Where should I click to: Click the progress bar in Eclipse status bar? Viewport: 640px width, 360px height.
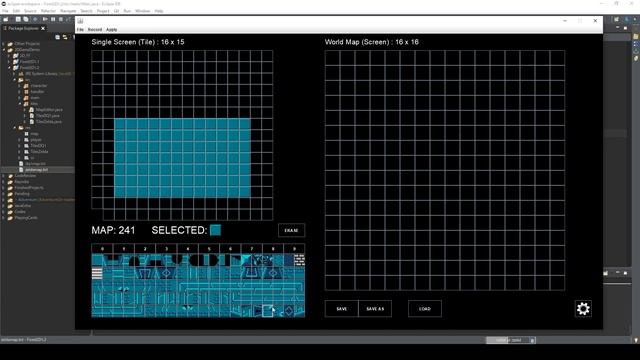(508, 340)
